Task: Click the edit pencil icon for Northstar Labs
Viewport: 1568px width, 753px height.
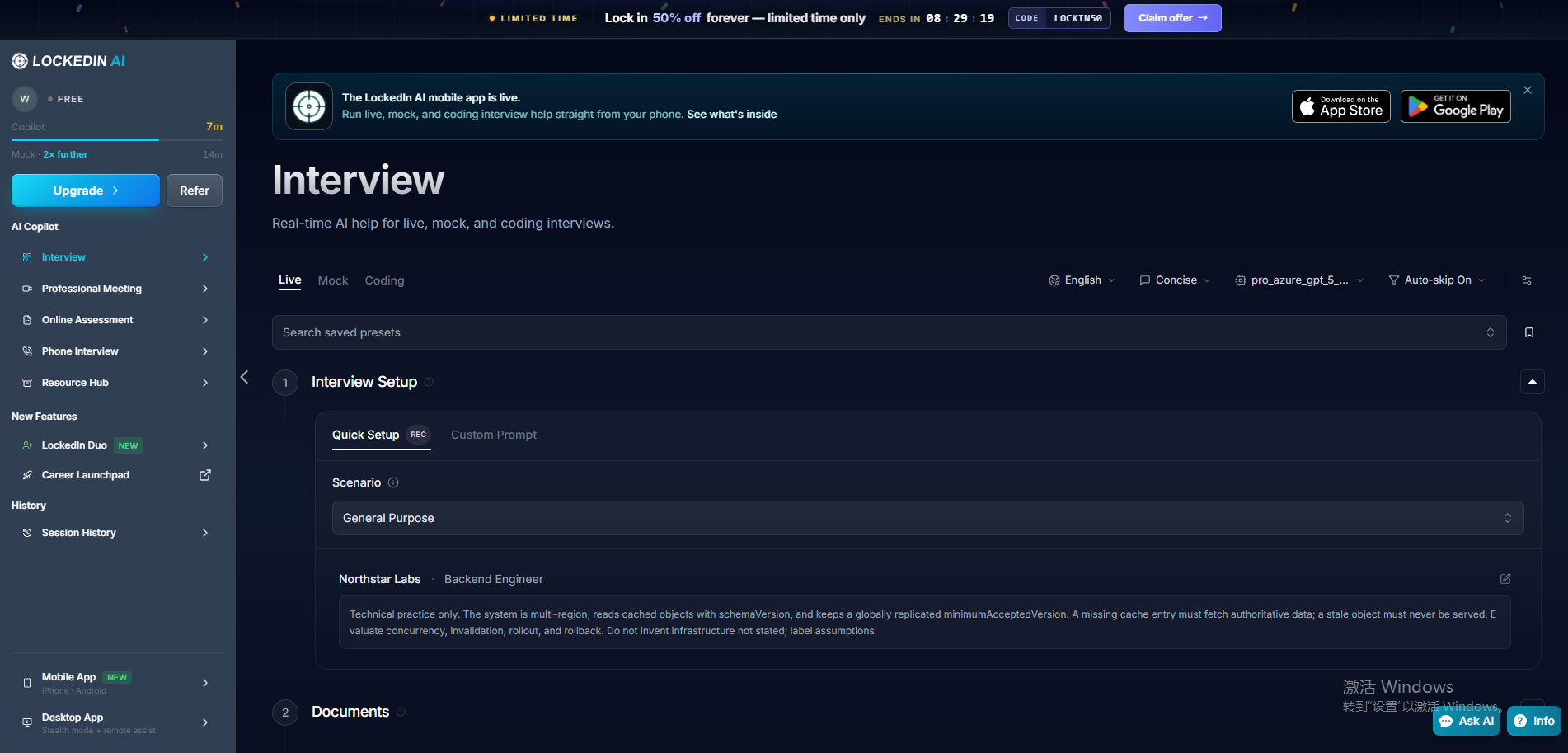Action: coord(1505,579)
